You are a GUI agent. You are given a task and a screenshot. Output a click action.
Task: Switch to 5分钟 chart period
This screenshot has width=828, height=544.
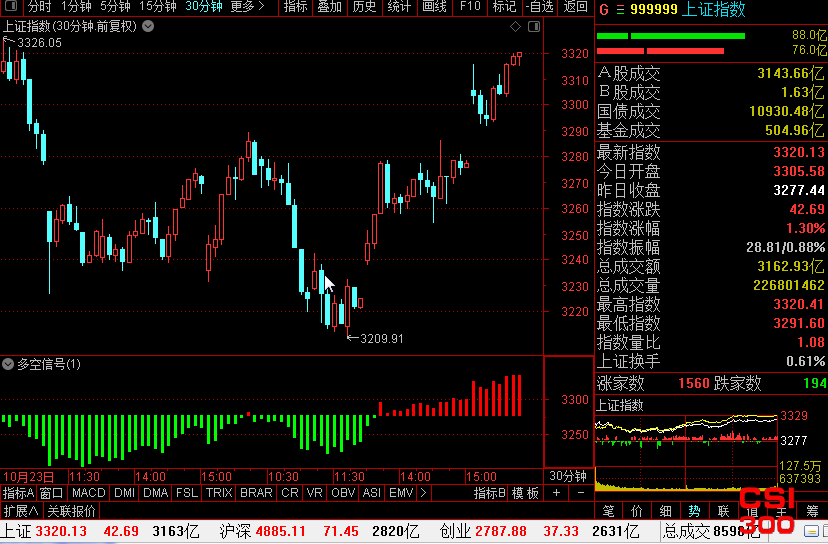(115, 6)
